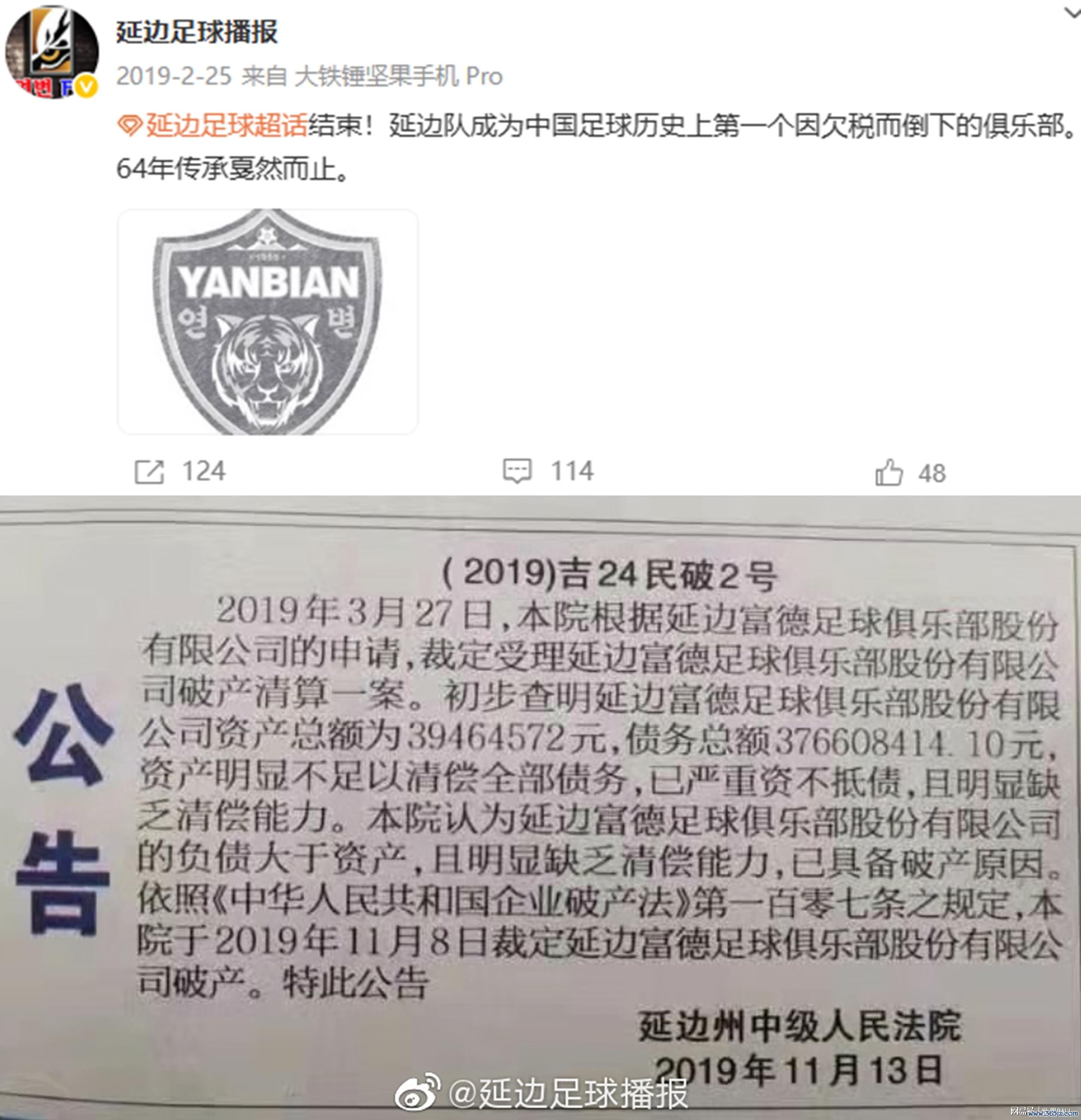Open the 延边足球超话 super topic link
Viewport: 1081px width, 1120px height.
227,125
